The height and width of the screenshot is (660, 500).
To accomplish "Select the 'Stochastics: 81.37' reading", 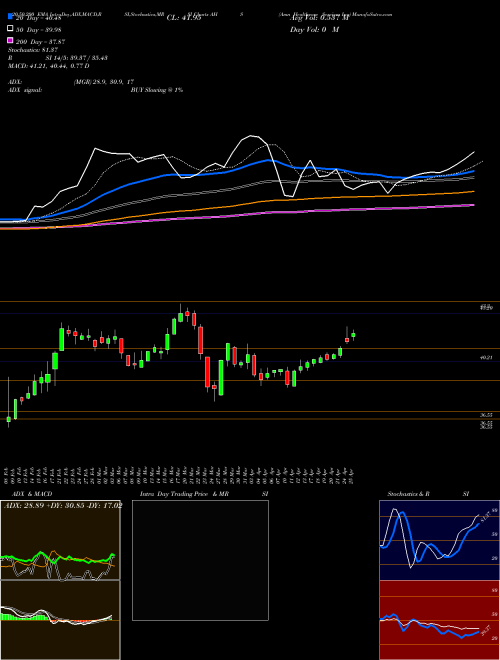I will point(33,50).
